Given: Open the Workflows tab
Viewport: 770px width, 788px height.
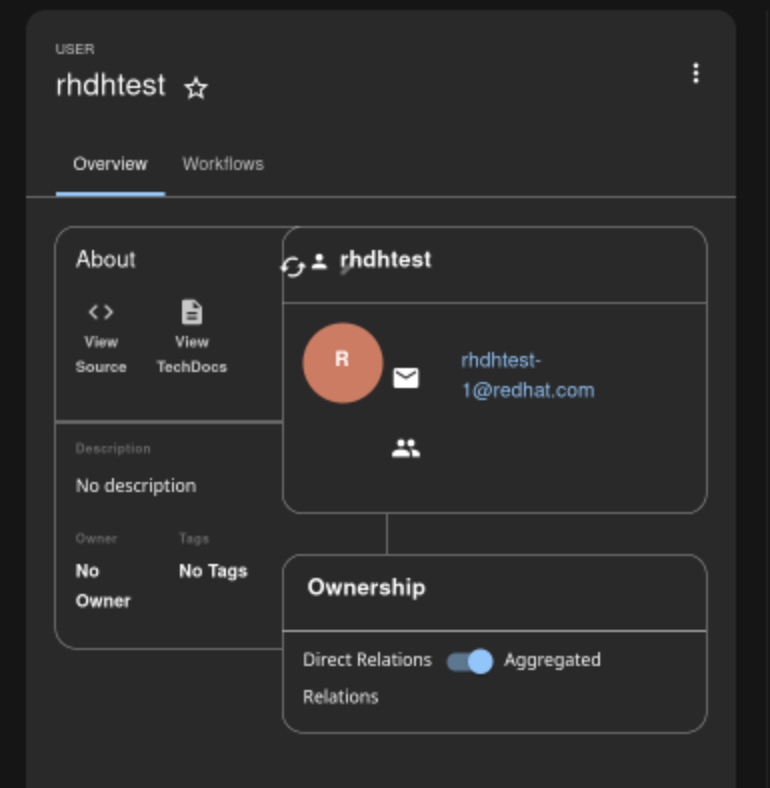Looking at the screenshot, I should (x=223, y=164).
